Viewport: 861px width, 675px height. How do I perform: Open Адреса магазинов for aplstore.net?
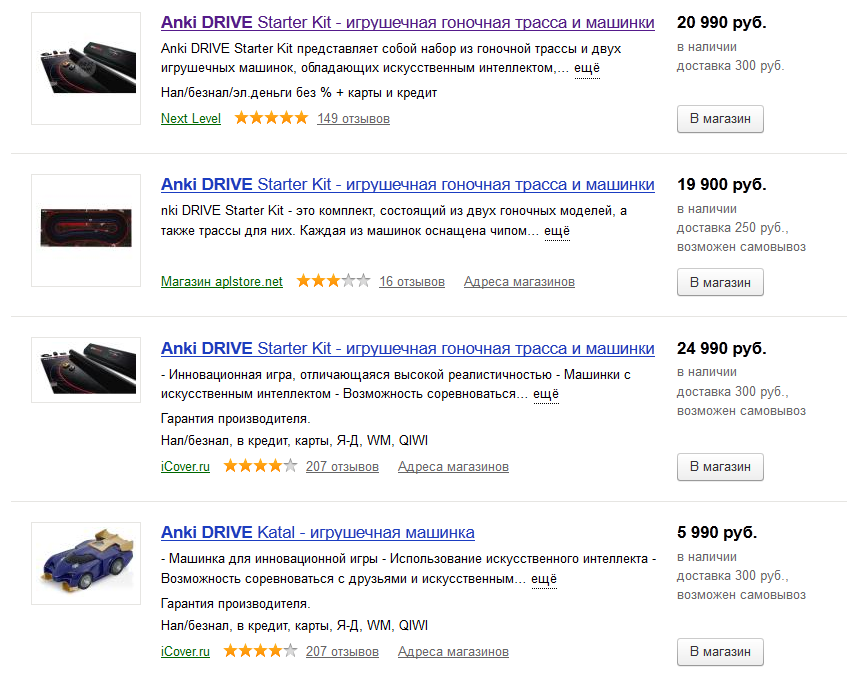[518, 281]
